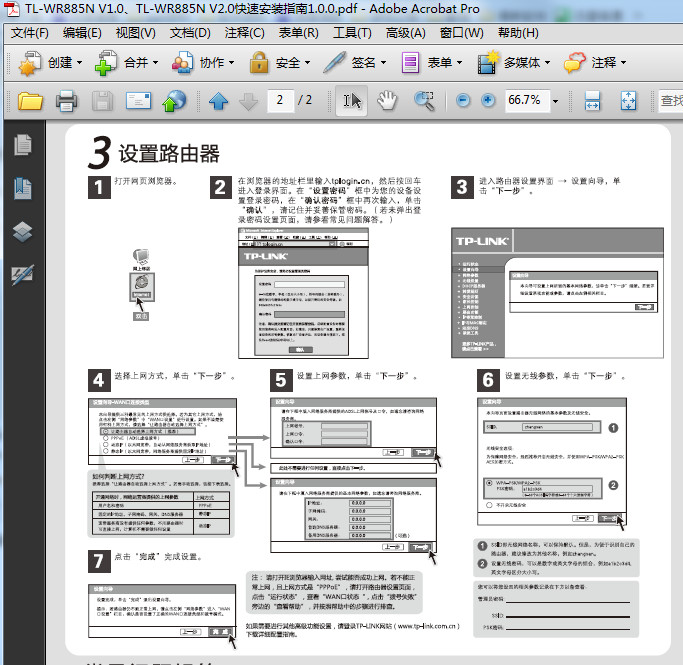This screenshot has width=683, height=665.
Task: Open the 窗口(W) menu
Action: coord(462,33)
